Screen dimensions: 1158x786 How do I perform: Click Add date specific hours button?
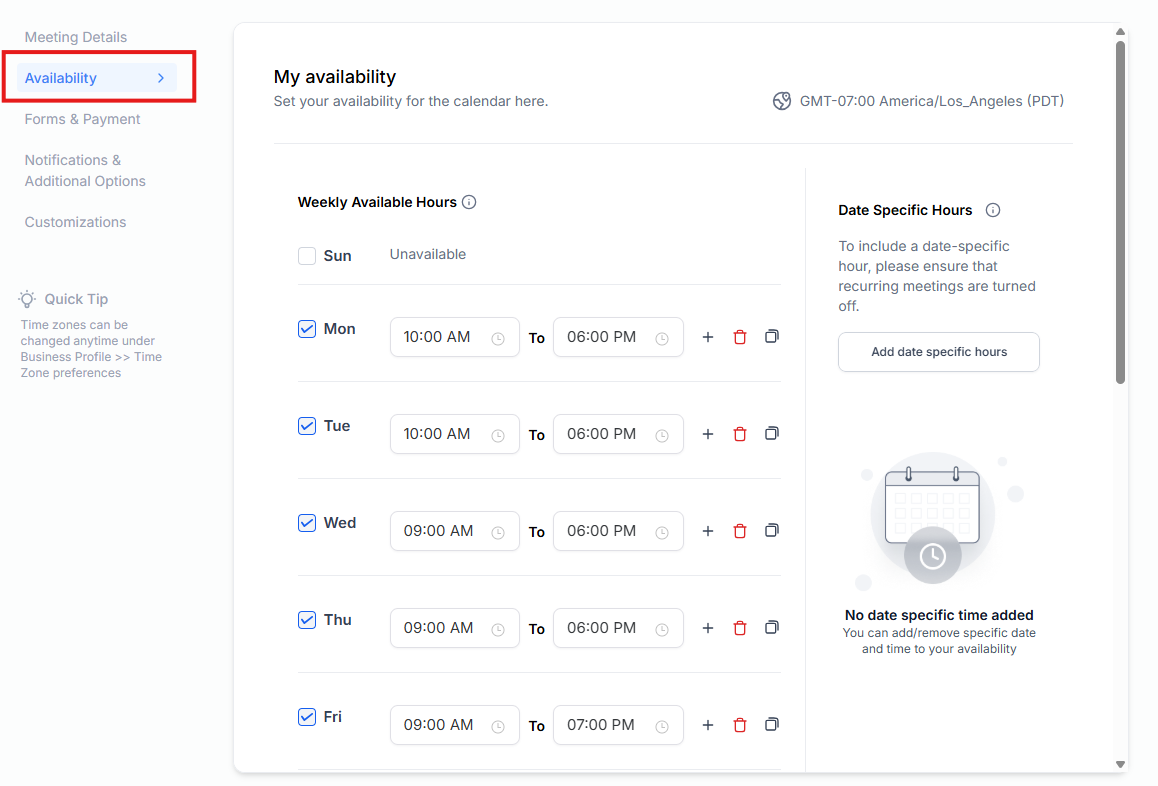938,352
